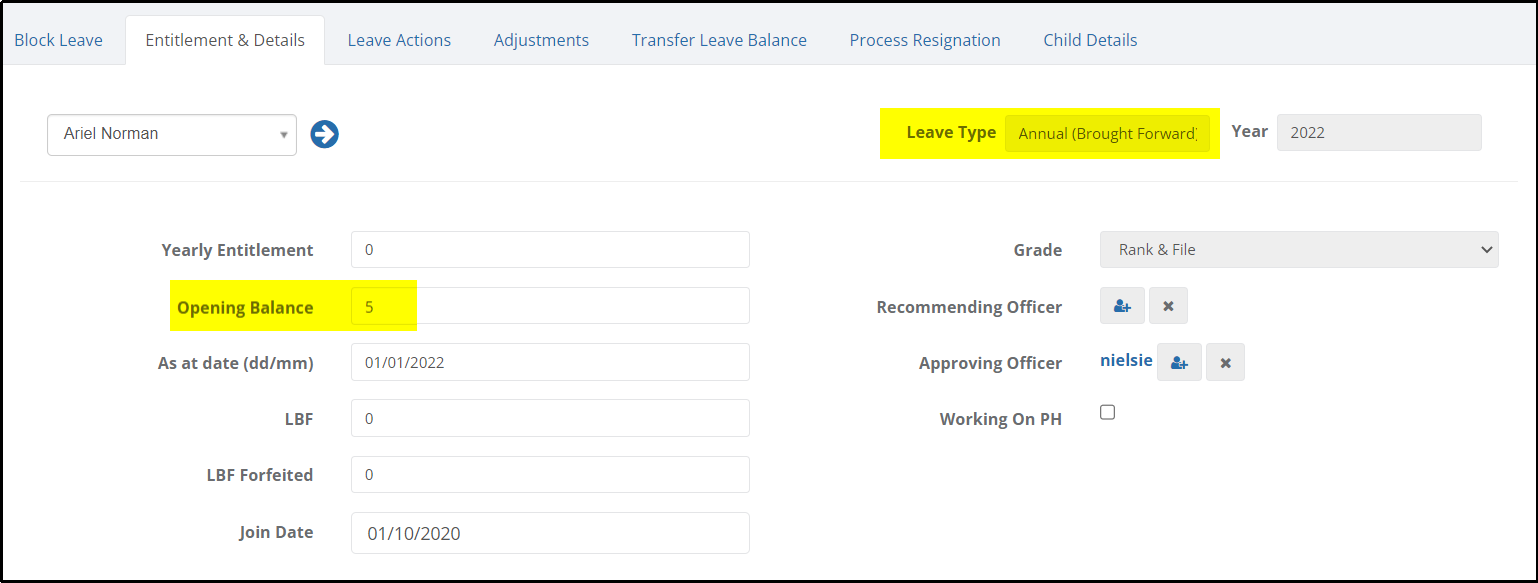Remove Recommending Officer with the x icon
Screen dimensions: 1538x583
pyautogui.click(x=1168, y=306)
